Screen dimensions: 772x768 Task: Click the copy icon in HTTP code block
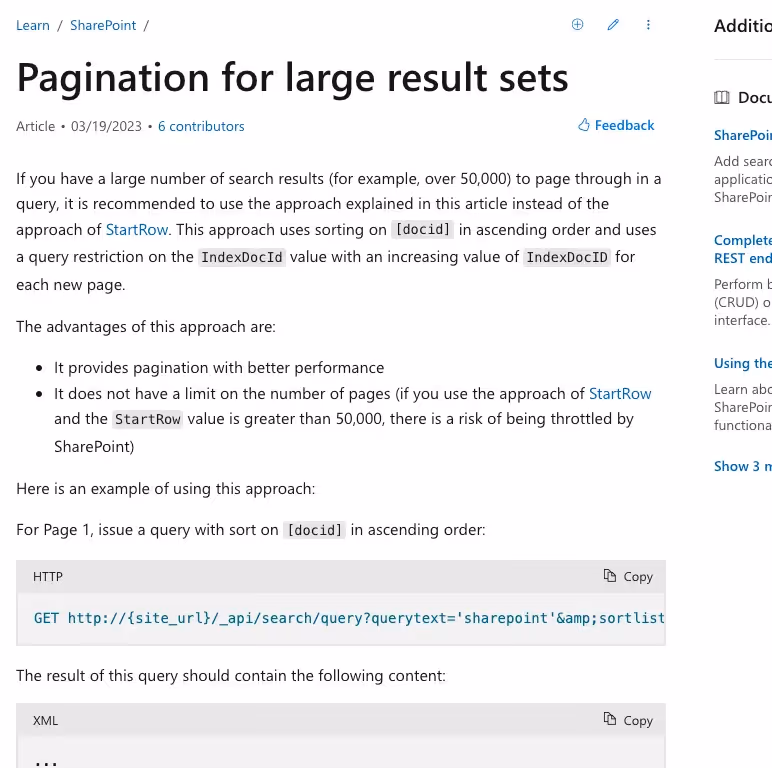610,576
